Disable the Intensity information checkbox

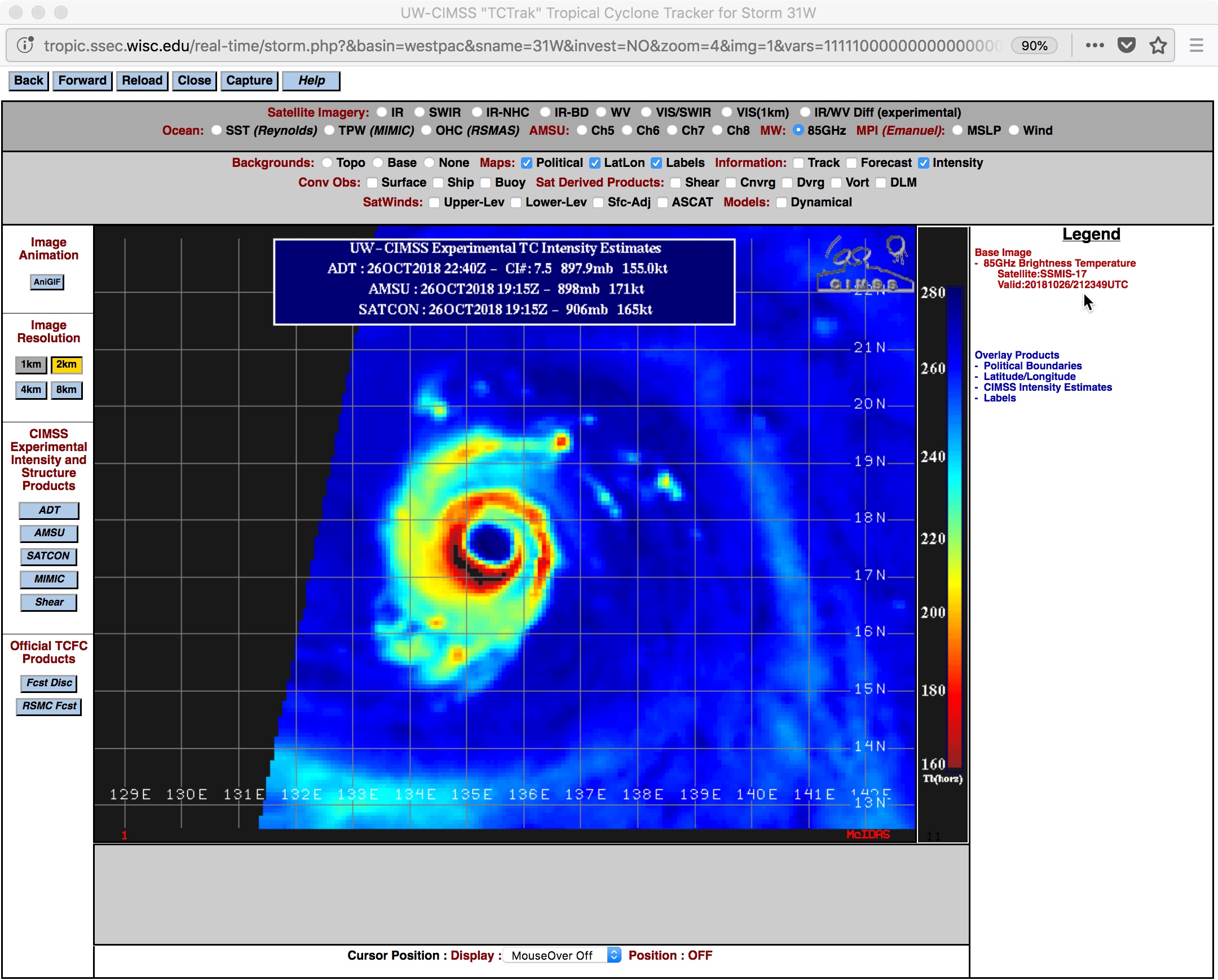(x=924, y=162)
